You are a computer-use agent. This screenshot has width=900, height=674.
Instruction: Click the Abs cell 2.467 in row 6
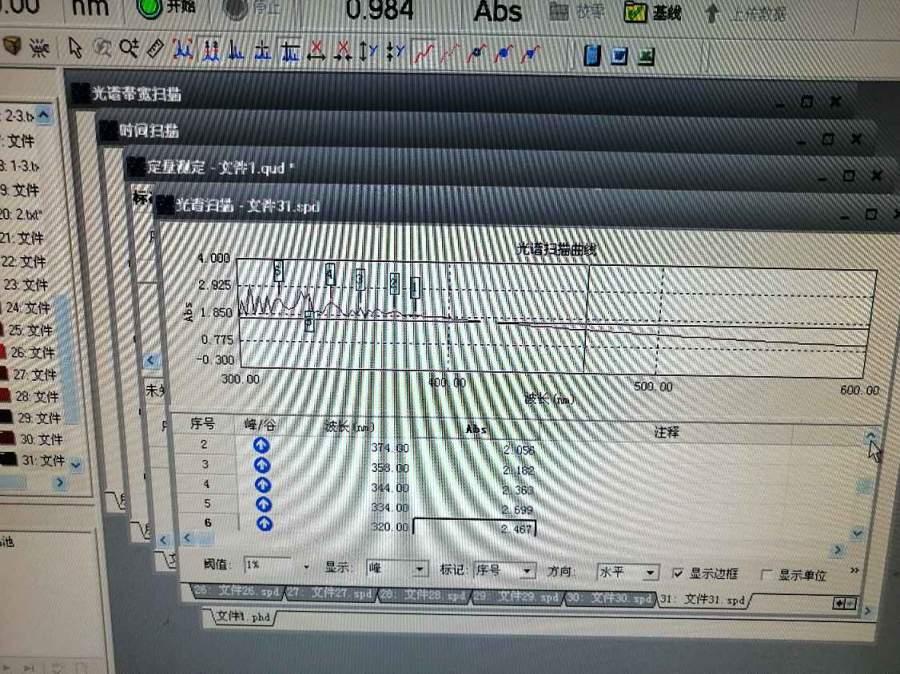click(474, 527)
